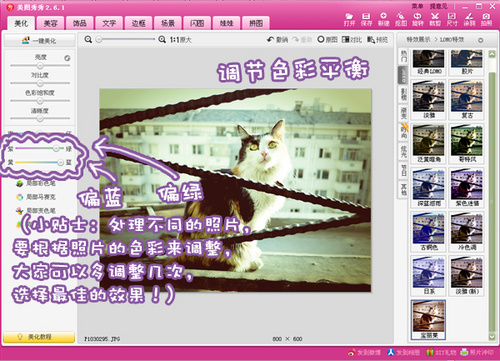This screenshot has height=361, width=500.
Task: Collapse the 特效展示 panel arrow
Action: click(x=480, y=40)
